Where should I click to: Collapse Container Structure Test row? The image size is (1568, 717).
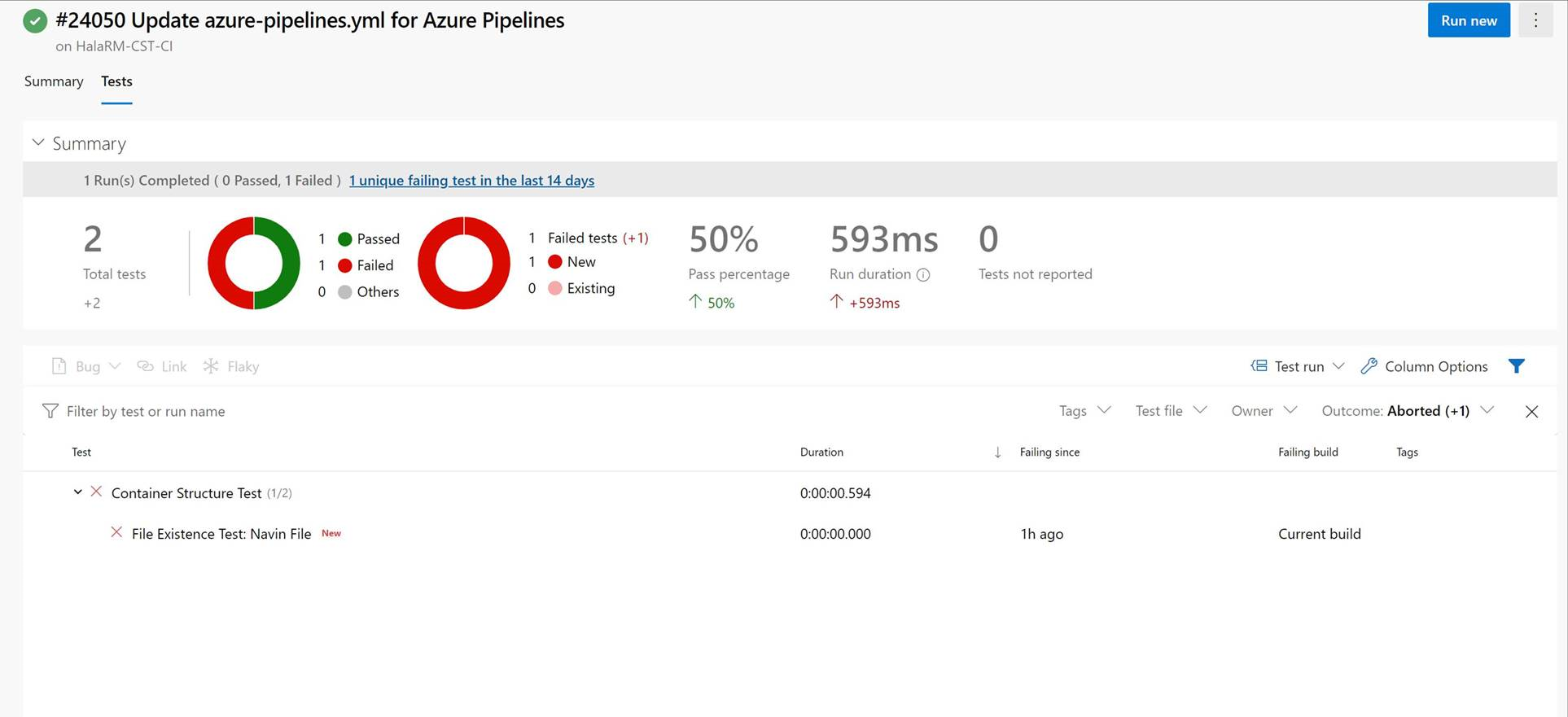click(77, 492)
